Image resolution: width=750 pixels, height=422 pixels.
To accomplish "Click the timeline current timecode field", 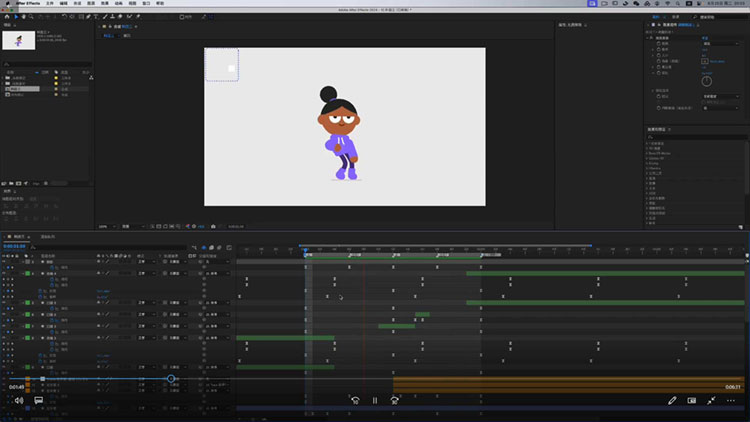I will 14,246.
